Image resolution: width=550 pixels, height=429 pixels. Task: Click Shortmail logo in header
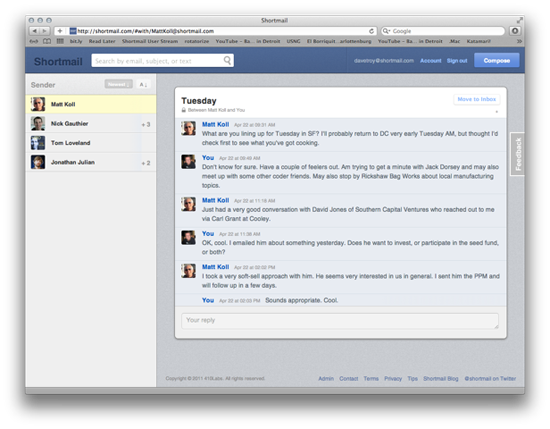coord(58,61)
